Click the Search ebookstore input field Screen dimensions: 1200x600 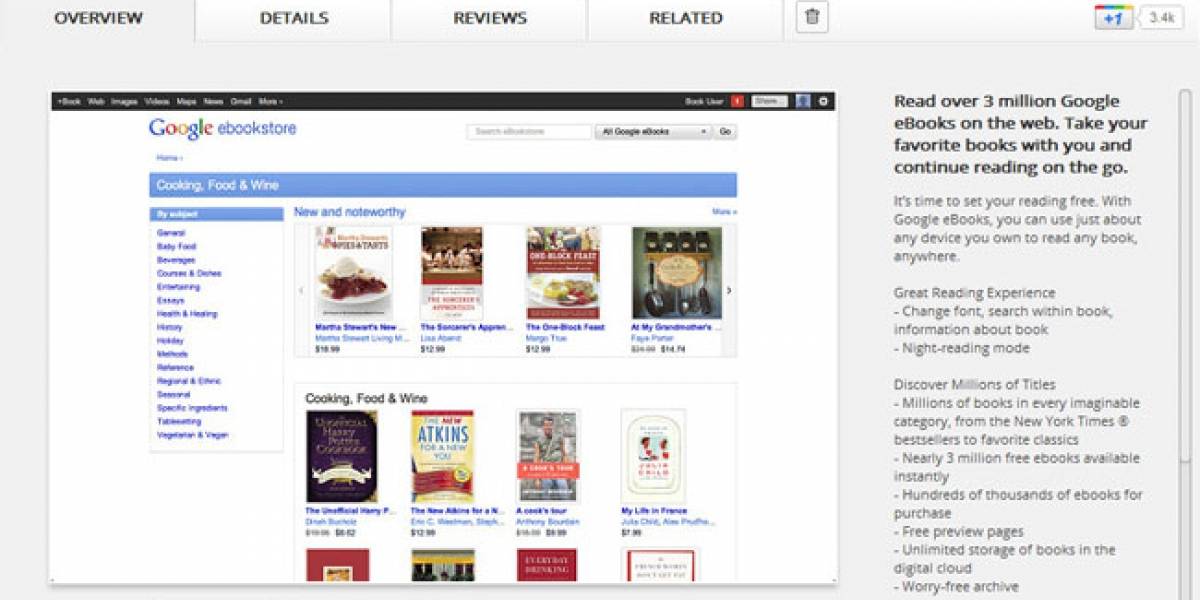point(529,131)
